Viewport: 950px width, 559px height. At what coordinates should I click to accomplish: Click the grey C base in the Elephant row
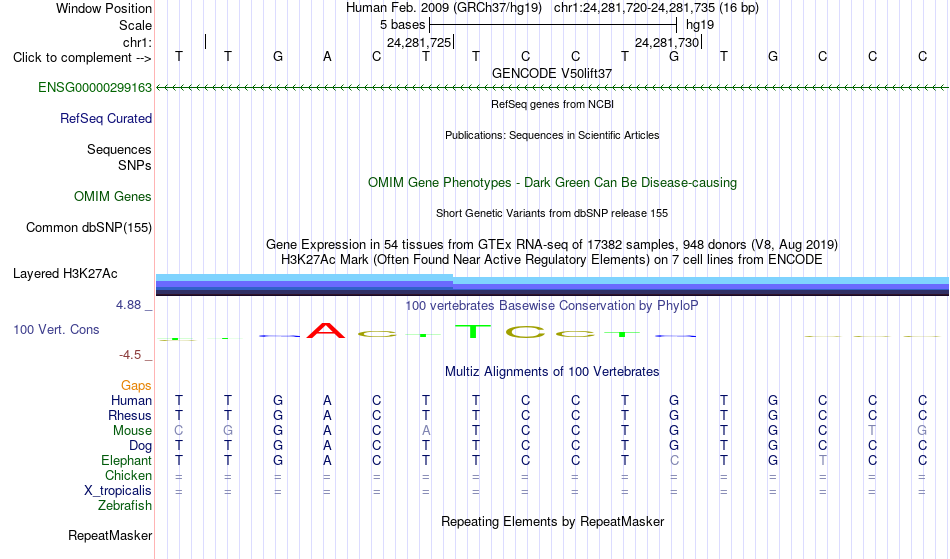[674, 460]
